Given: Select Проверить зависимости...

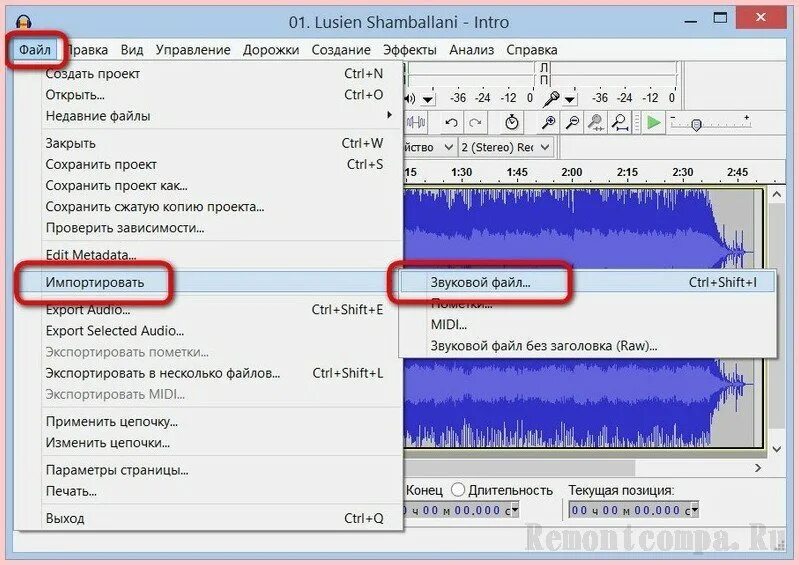Looking at the screenshot, I should point(209,228).
